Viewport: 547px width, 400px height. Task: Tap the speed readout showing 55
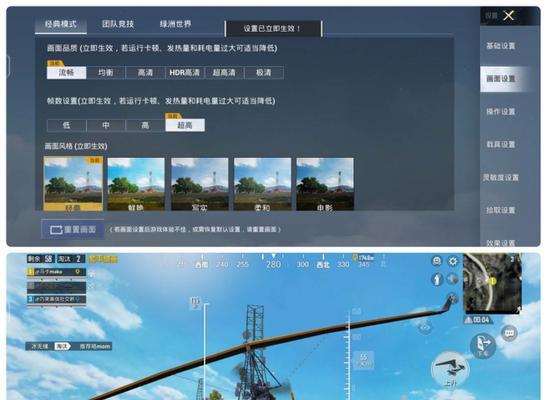[364, 360]
